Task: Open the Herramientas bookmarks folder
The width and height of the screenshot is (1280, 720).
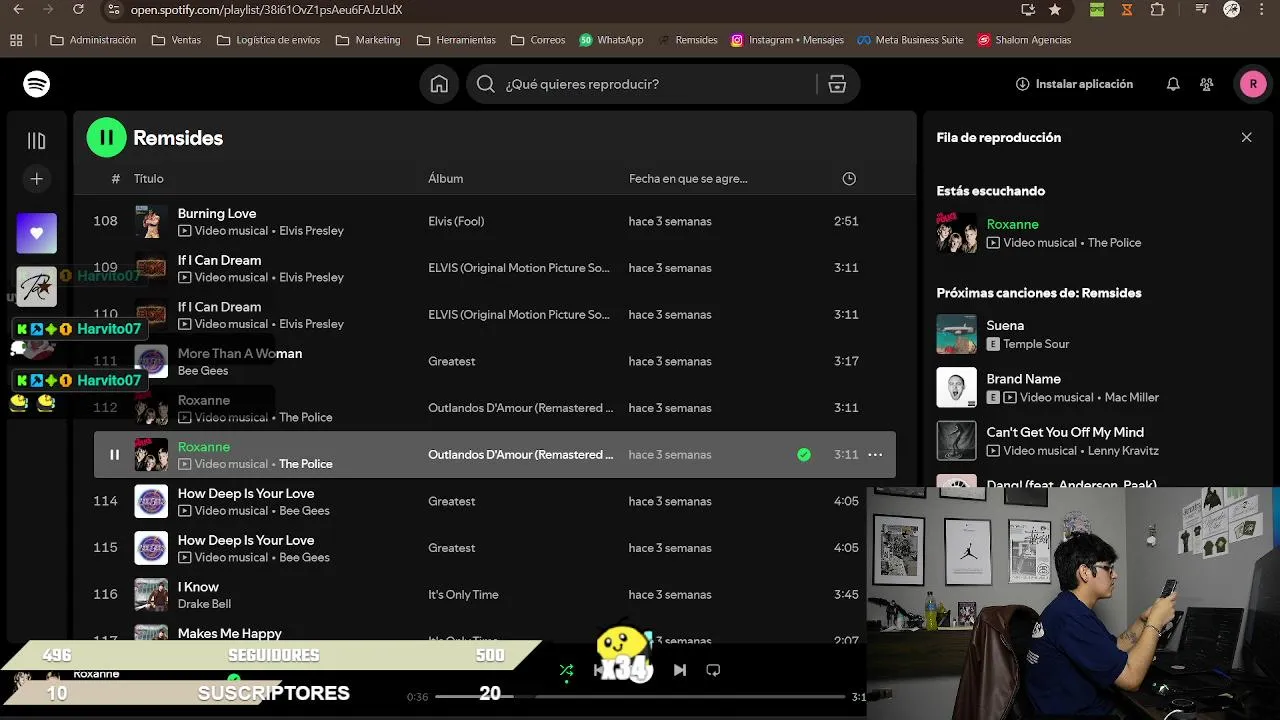Action: click(x=456, y=40)
